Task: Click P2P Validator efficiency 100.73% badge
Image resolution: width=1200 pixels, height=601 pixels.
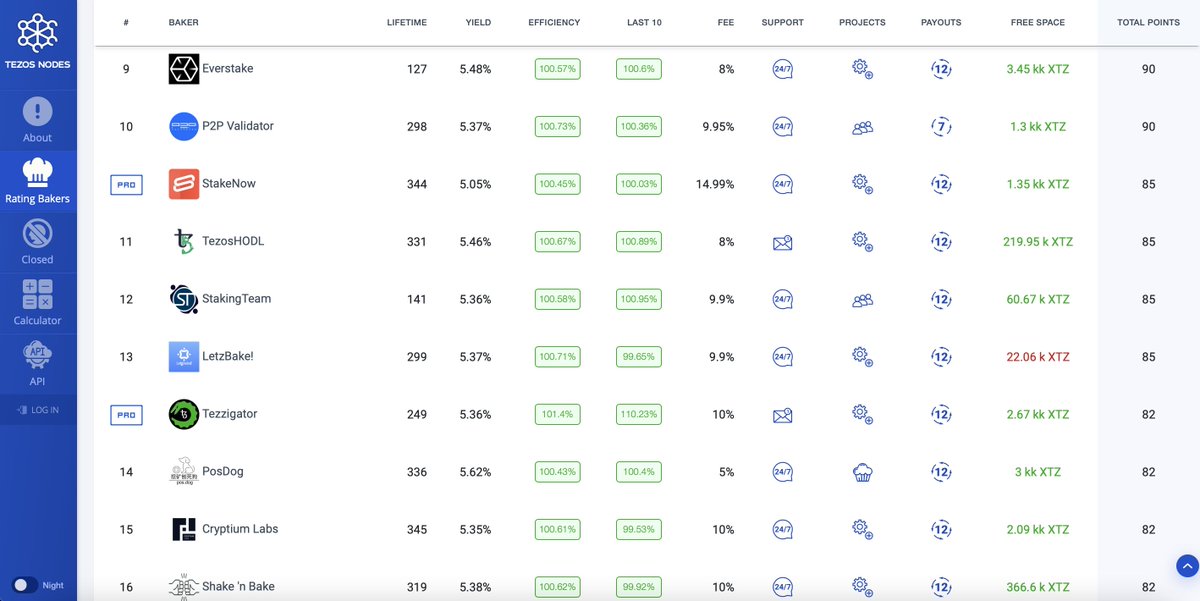Action: click(557, 127)
